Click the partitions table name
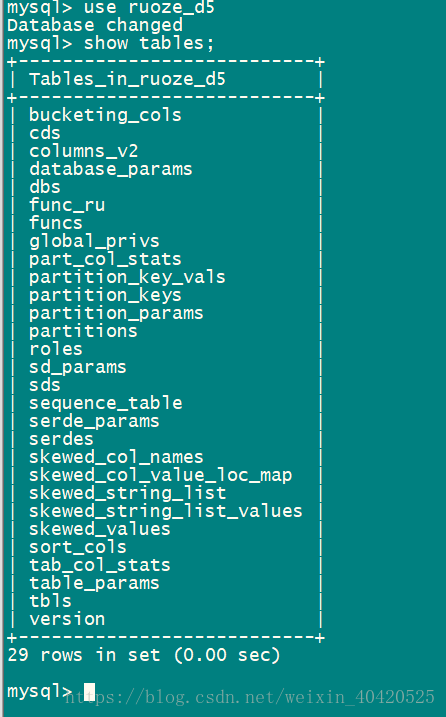Screen dimensions: 446x717 coord(83,331)
